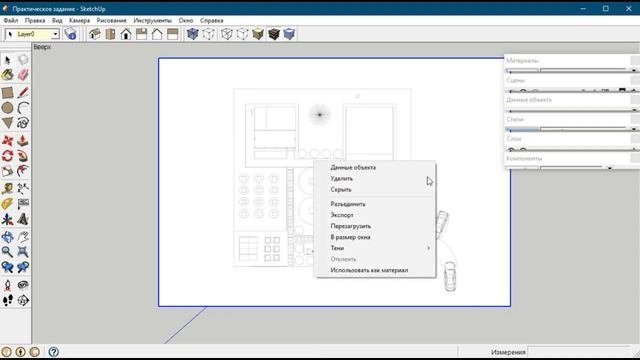Switch to Front house view icon
Viewport: 640px width, 360px height.
126,34
